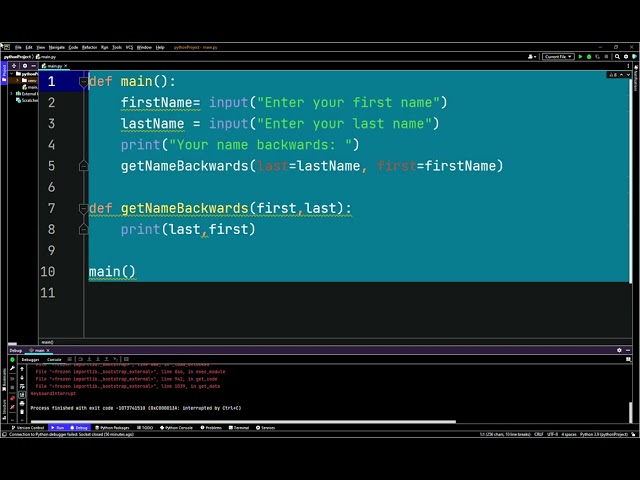Click fold end marker on line 5
Screen dimensions: 640x480
coord(83,166)
